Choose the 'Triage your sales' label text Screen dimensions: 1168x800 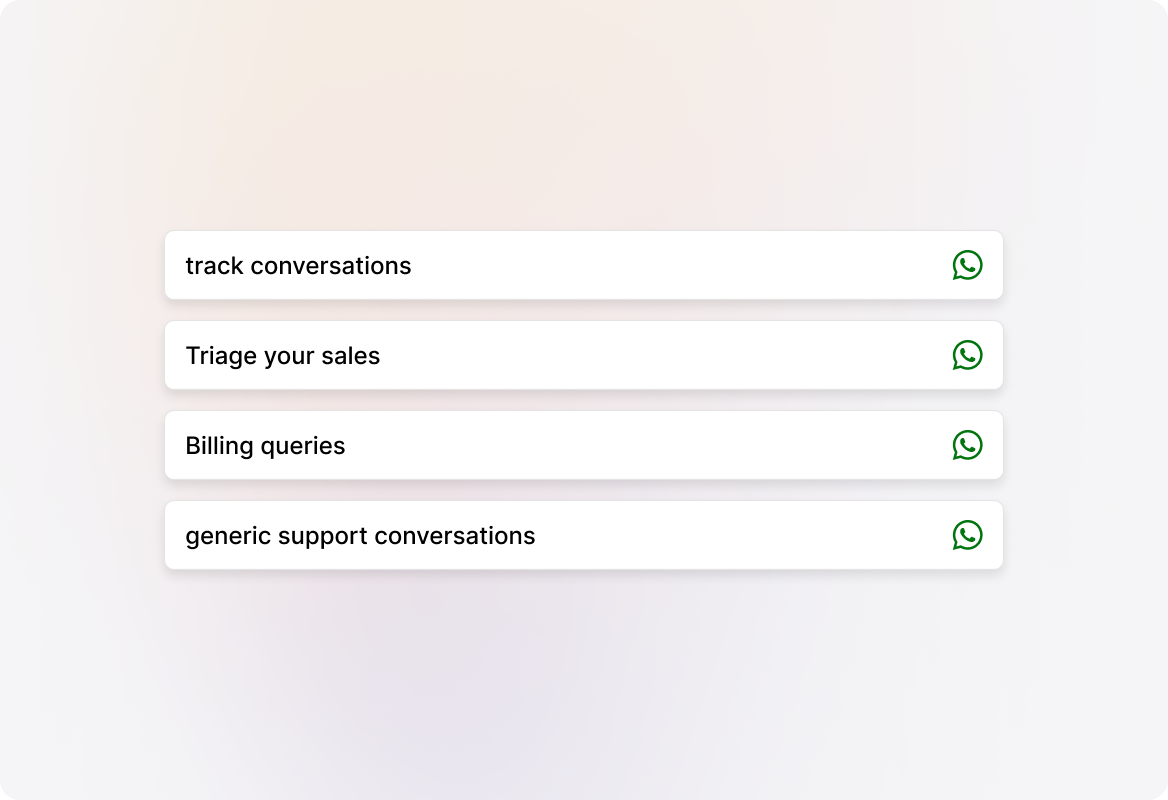point(283,356)
